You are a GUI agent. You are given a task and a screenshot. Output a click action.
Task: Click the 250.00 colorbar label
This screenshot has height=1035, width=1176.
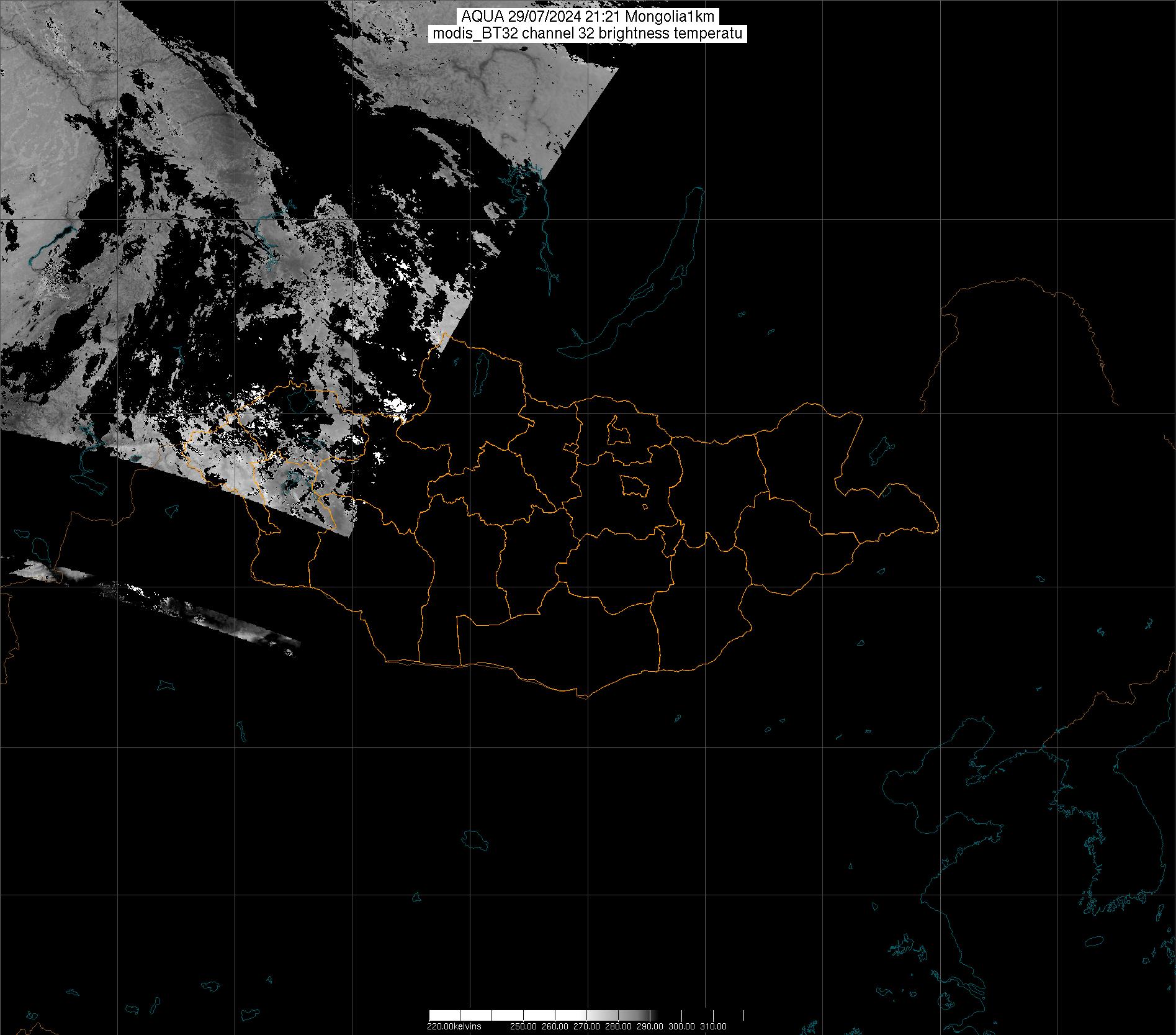[x=525, y=1026]
